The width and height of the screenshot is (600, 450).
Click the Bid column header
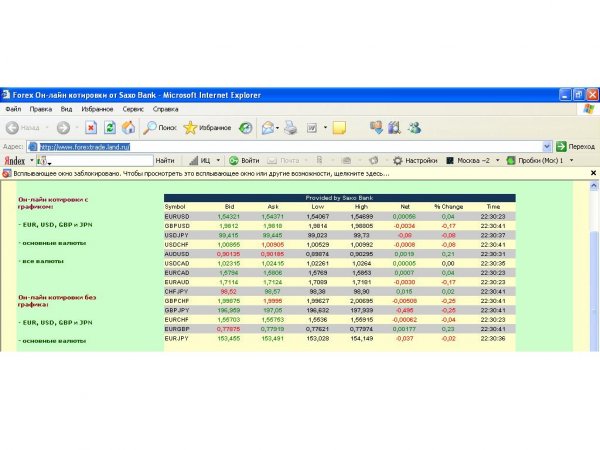(x=229, y=207)
